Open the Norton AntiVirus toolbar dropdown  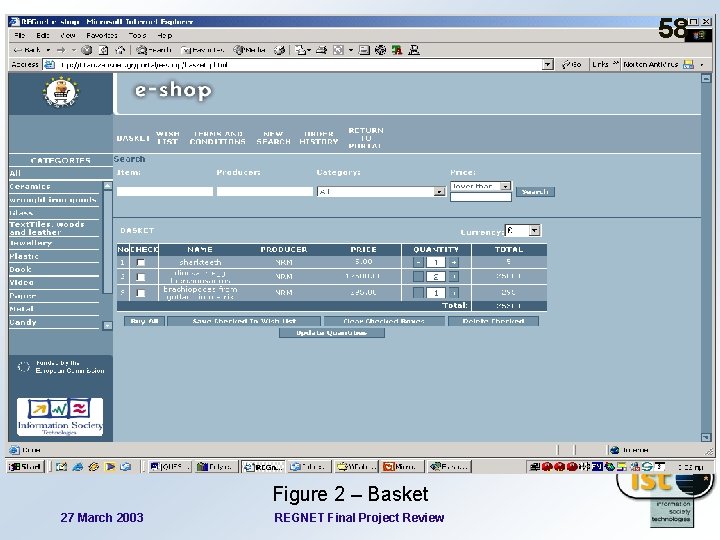(702, 65)
